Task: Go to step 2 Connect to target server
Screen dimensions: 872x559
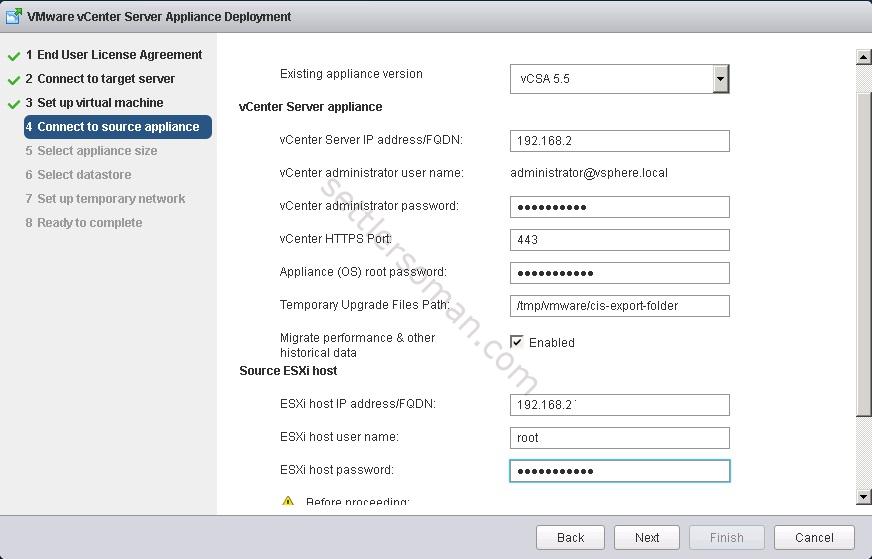Action: (x=100, y=79)
